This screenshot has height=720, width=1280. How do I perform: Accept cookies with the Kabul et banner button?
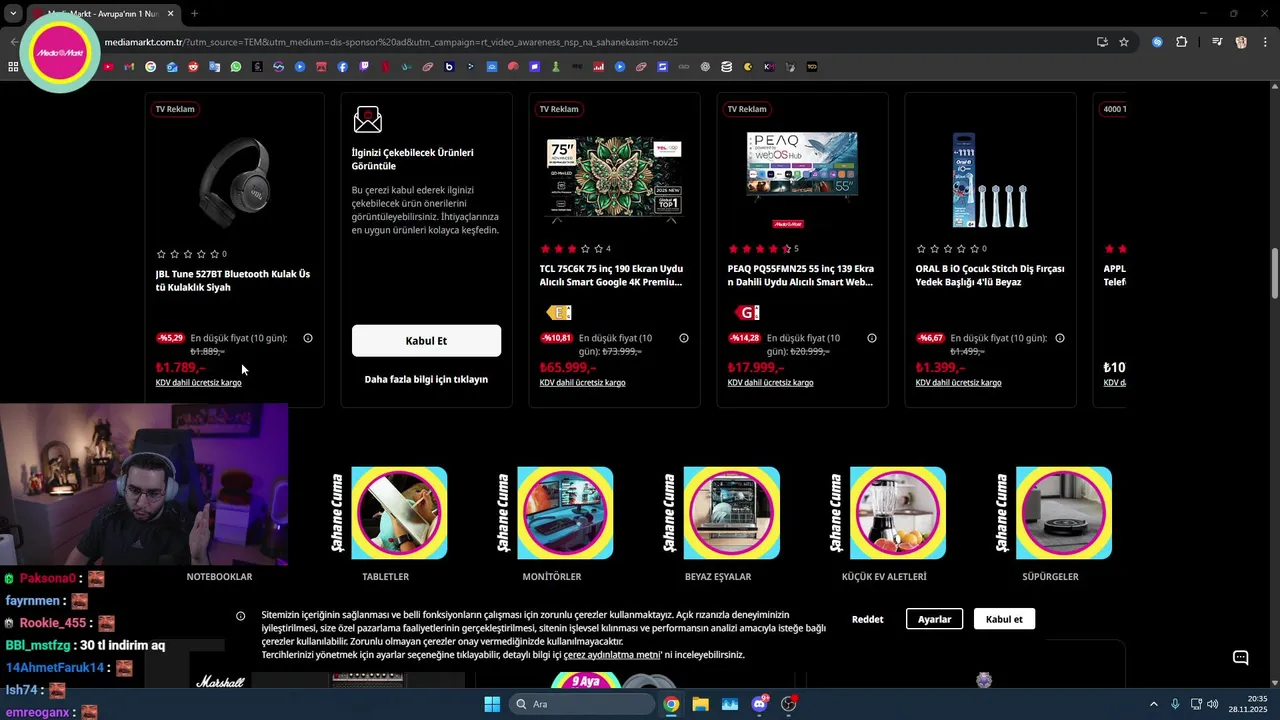[1004, 619]
